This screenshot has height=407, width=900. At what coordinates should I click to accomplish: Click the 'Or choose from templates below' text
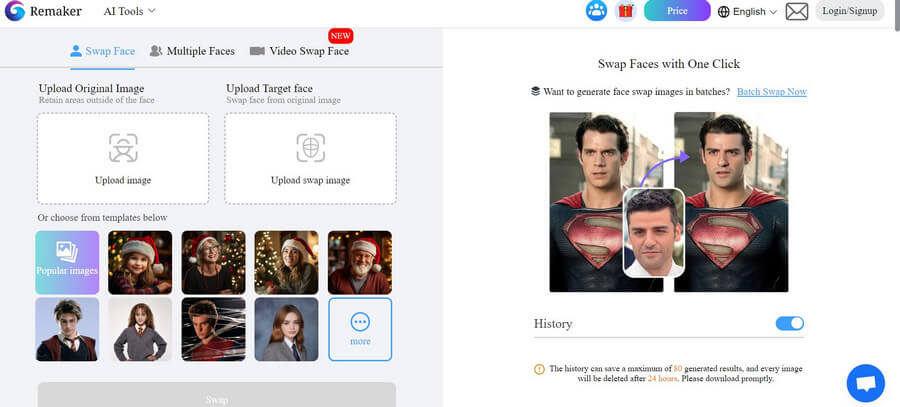click(102, 218)
